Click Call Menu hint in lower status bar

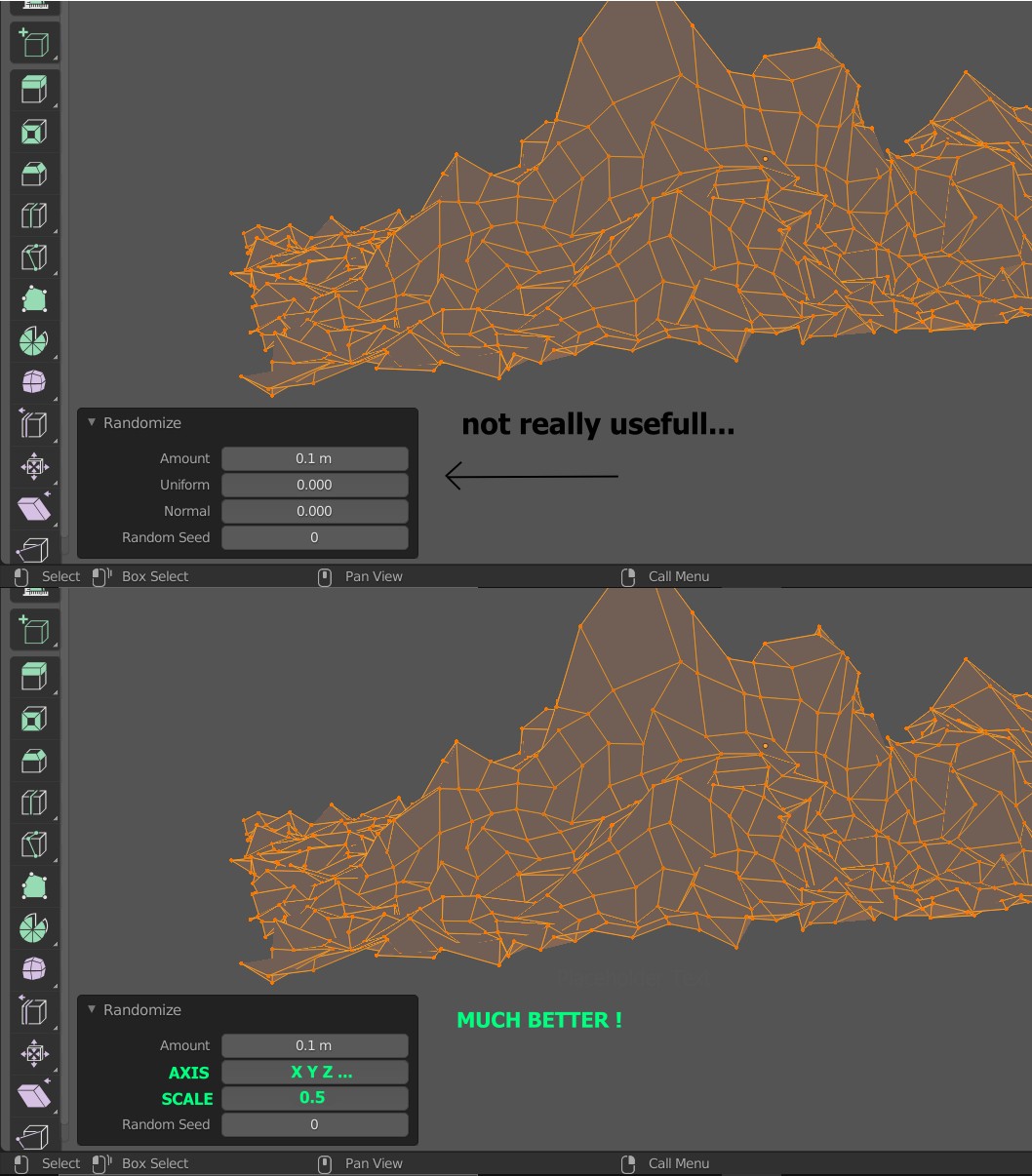[666, 1163]
